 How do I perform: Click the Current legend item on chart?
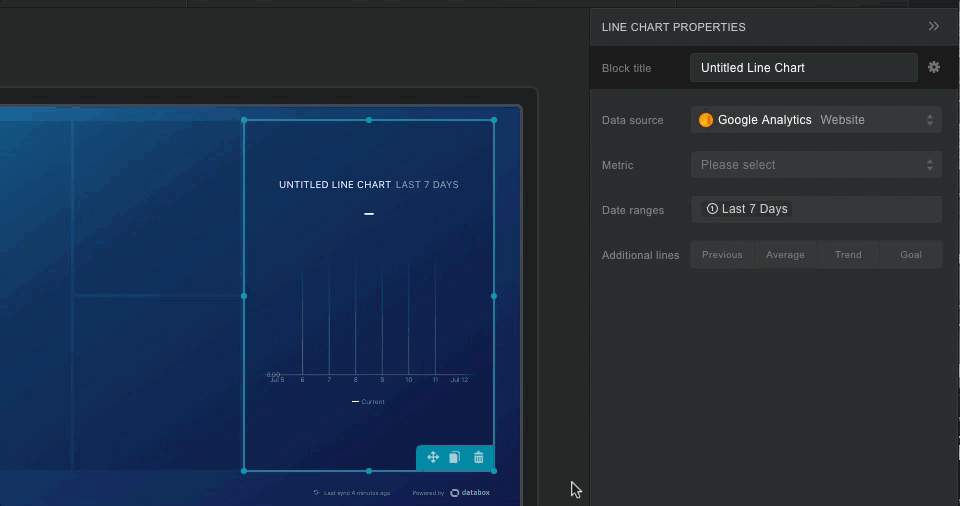coord(369,402)
